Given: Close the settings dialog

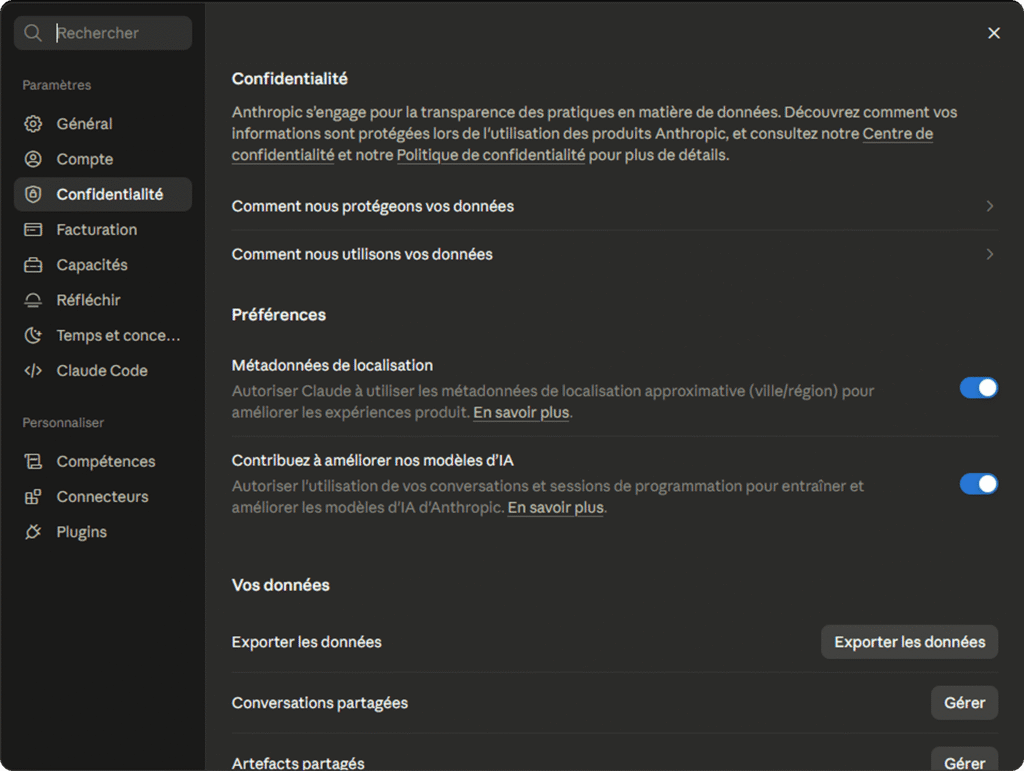Looking at the screenshot, I should (993, 33).
